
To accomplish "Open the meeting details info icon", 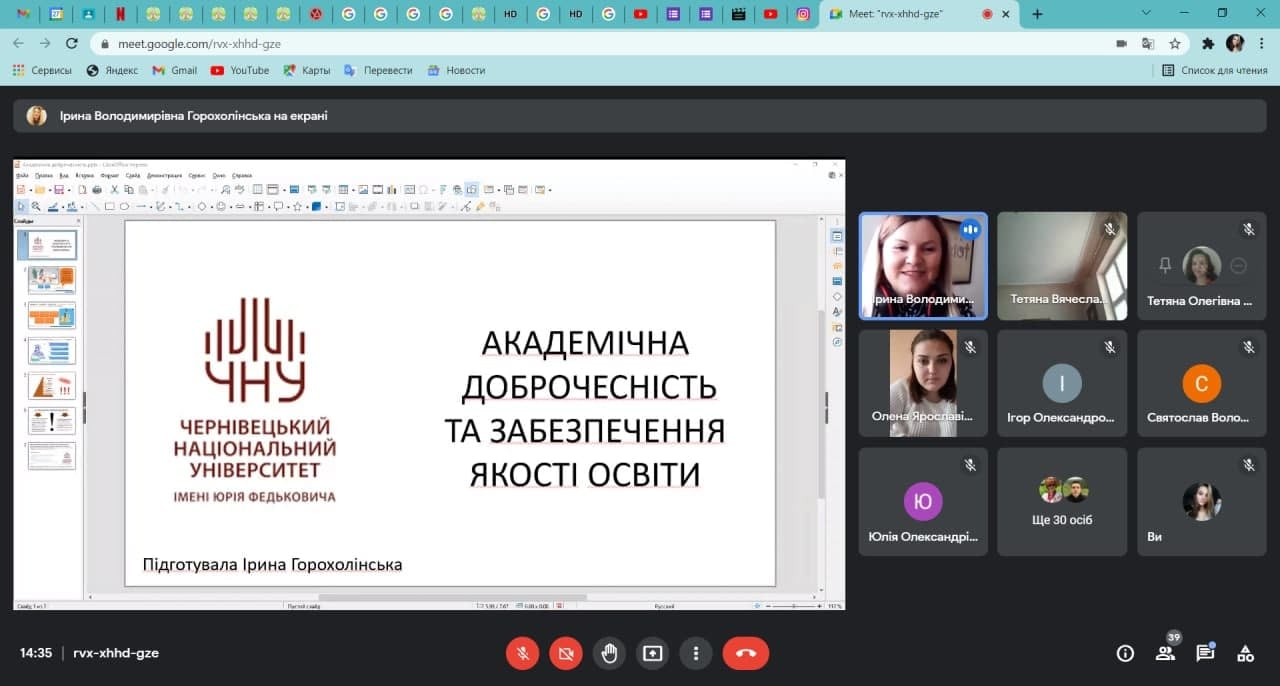I will click(1125, 653).
